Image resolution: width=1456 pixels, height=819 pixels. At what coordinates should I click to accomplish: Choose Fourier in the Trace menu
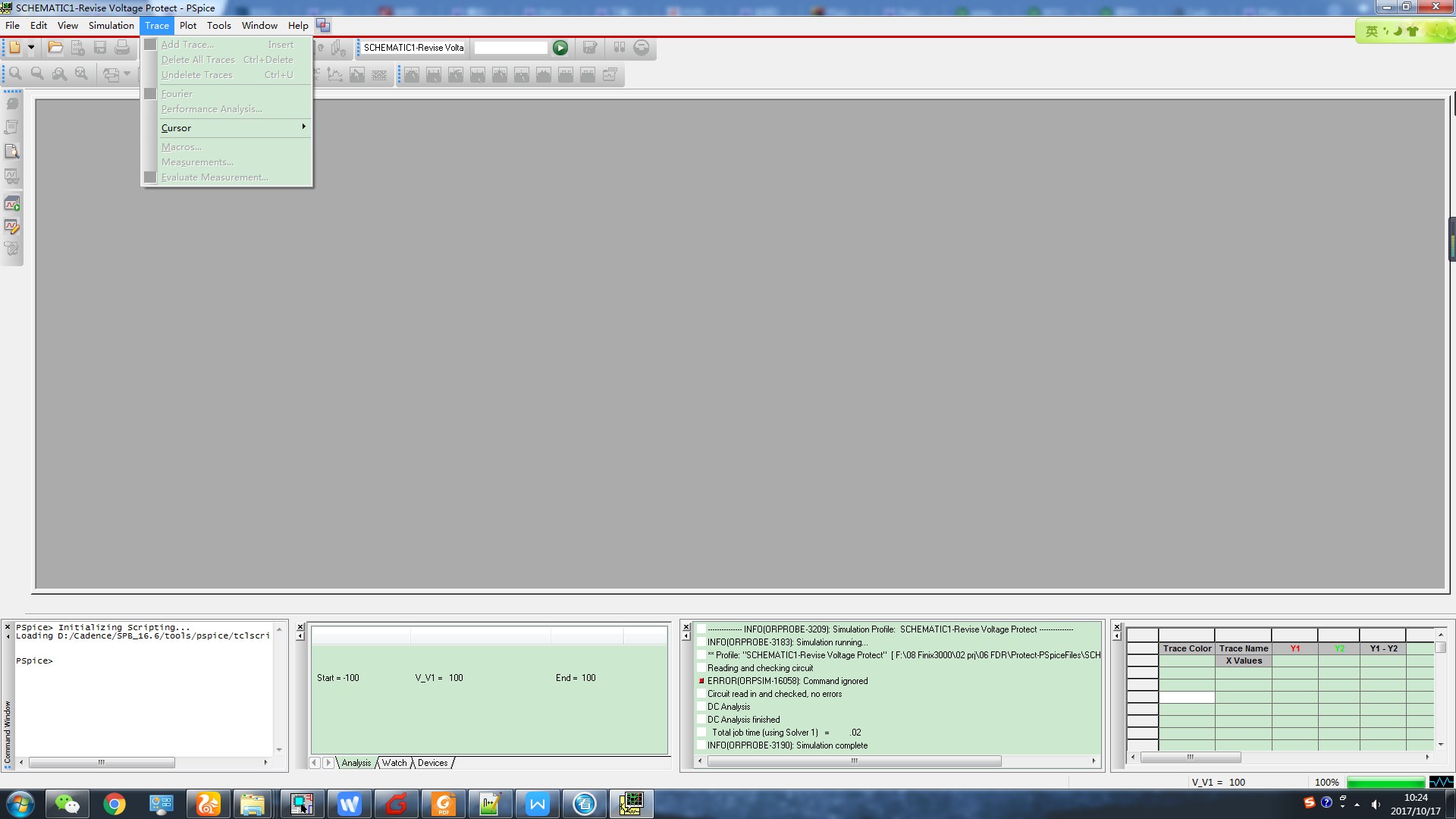(227, 93)
